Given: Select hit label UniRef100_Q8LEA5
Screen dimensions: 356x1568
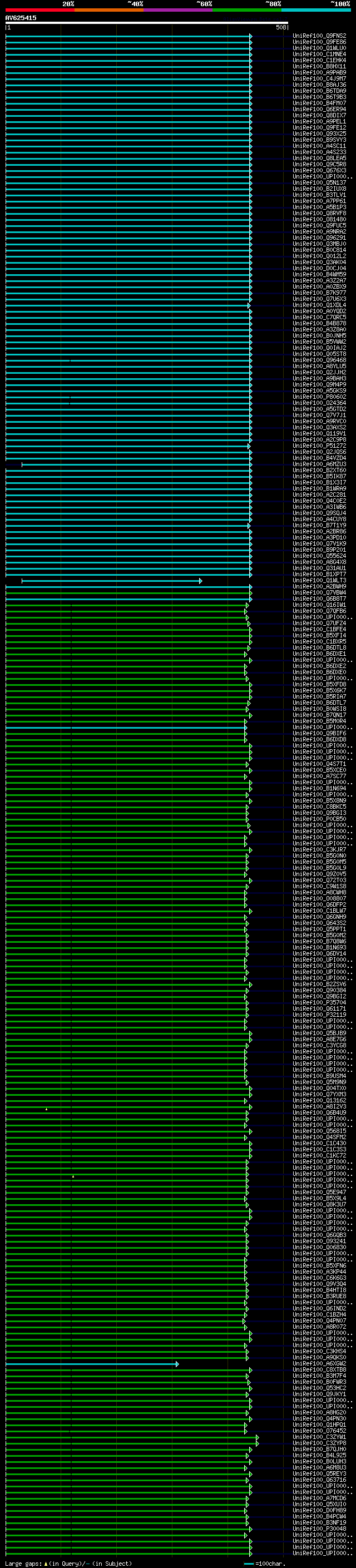Looking at the screenshot, I should [319, 157].
